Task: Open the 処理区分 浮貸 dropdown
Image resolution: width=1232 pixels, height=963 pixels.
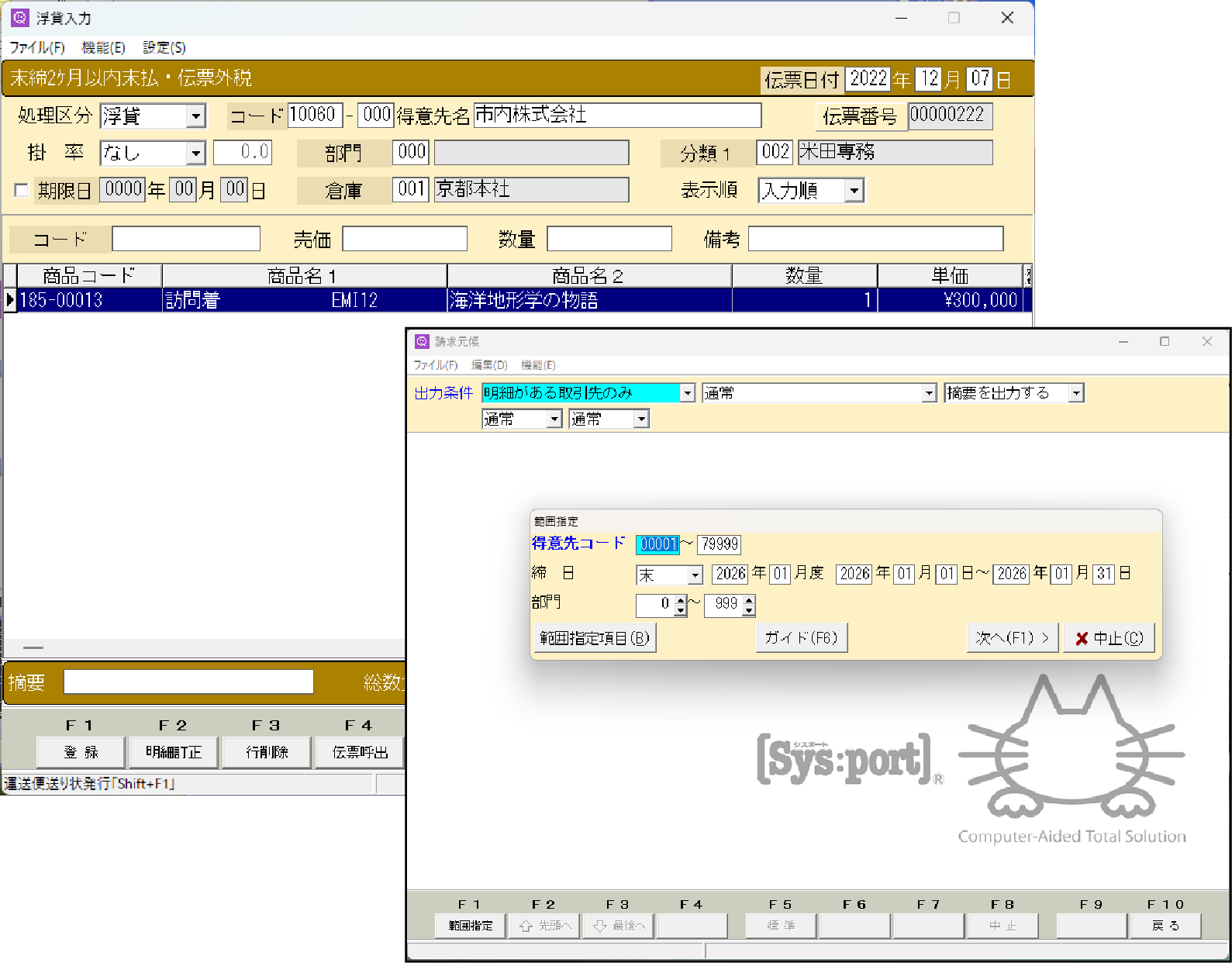Action: 196,116
